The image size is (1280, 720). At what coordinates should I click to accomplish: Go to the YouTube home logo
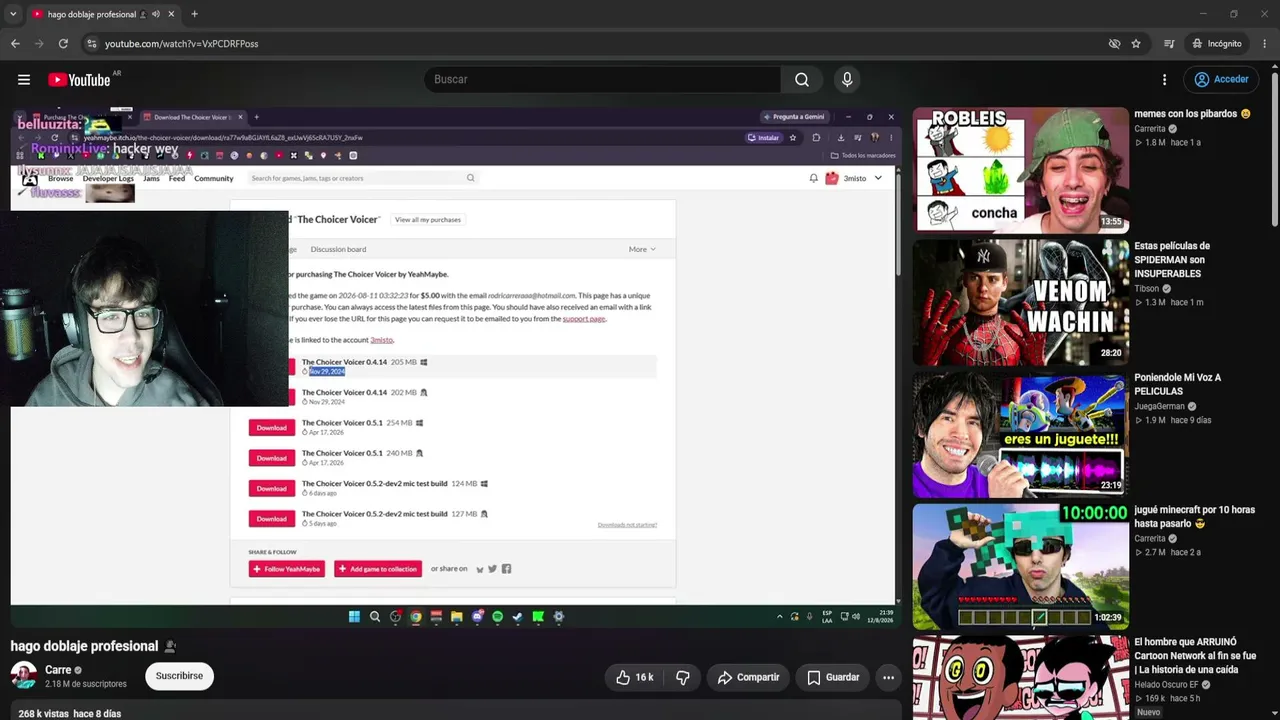click(79, 80)
